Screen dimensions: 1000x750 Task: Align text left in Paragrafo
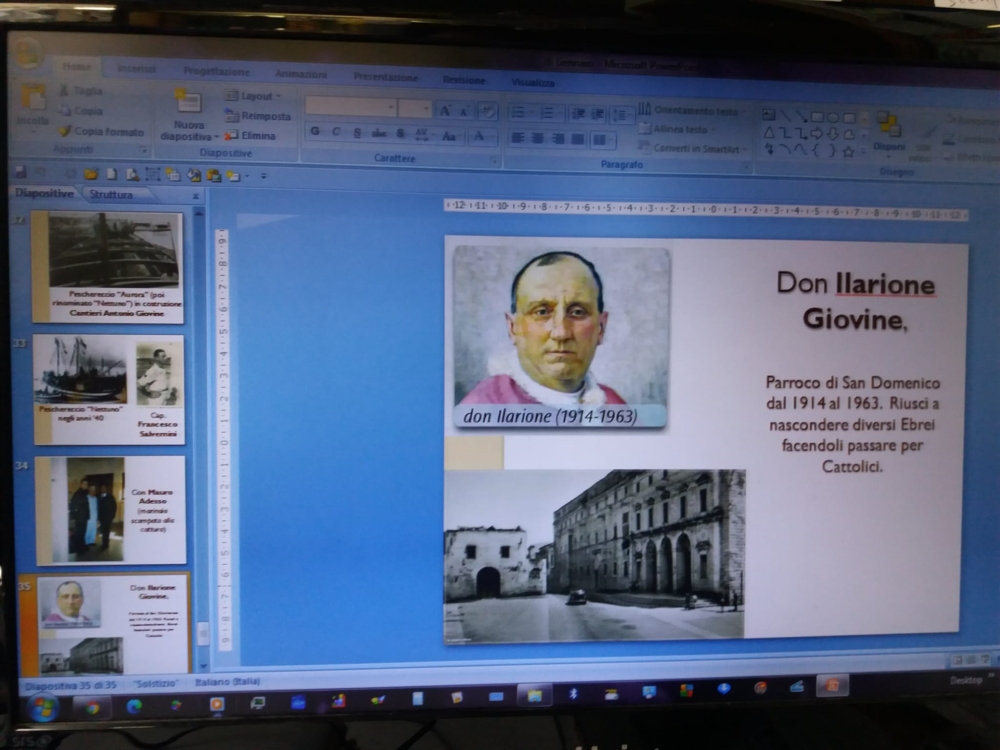pos(518,138)
